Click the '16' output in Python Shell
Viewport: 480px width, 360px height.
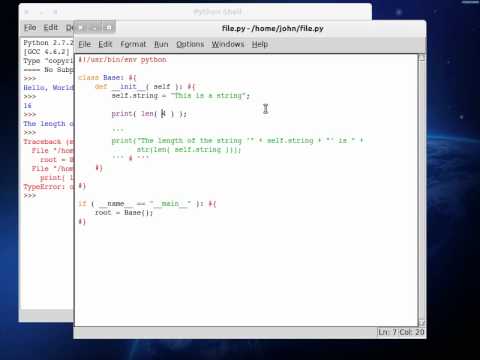coord(27,106)
